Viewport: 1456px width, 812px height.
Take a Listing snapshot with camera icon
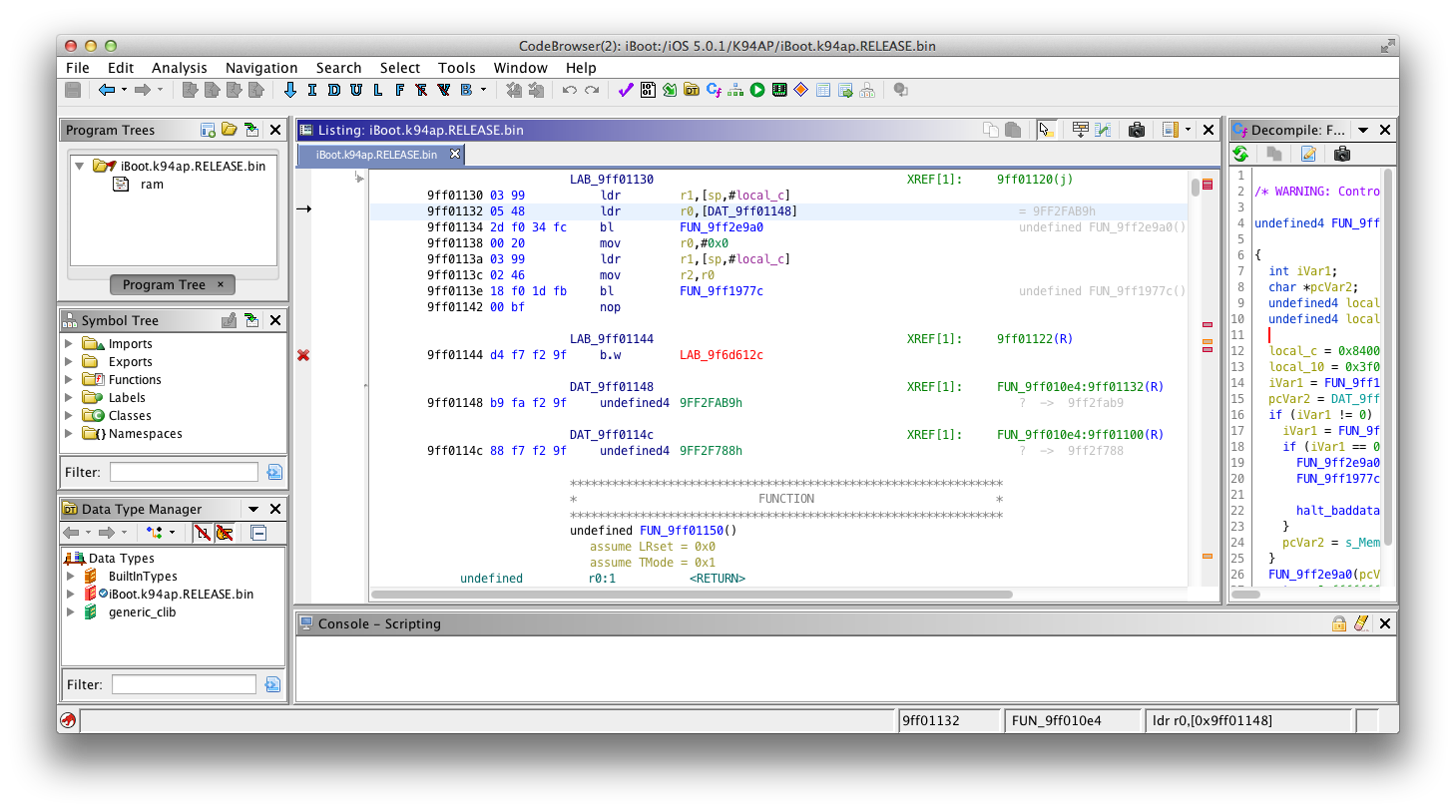tap(1136, 130)
